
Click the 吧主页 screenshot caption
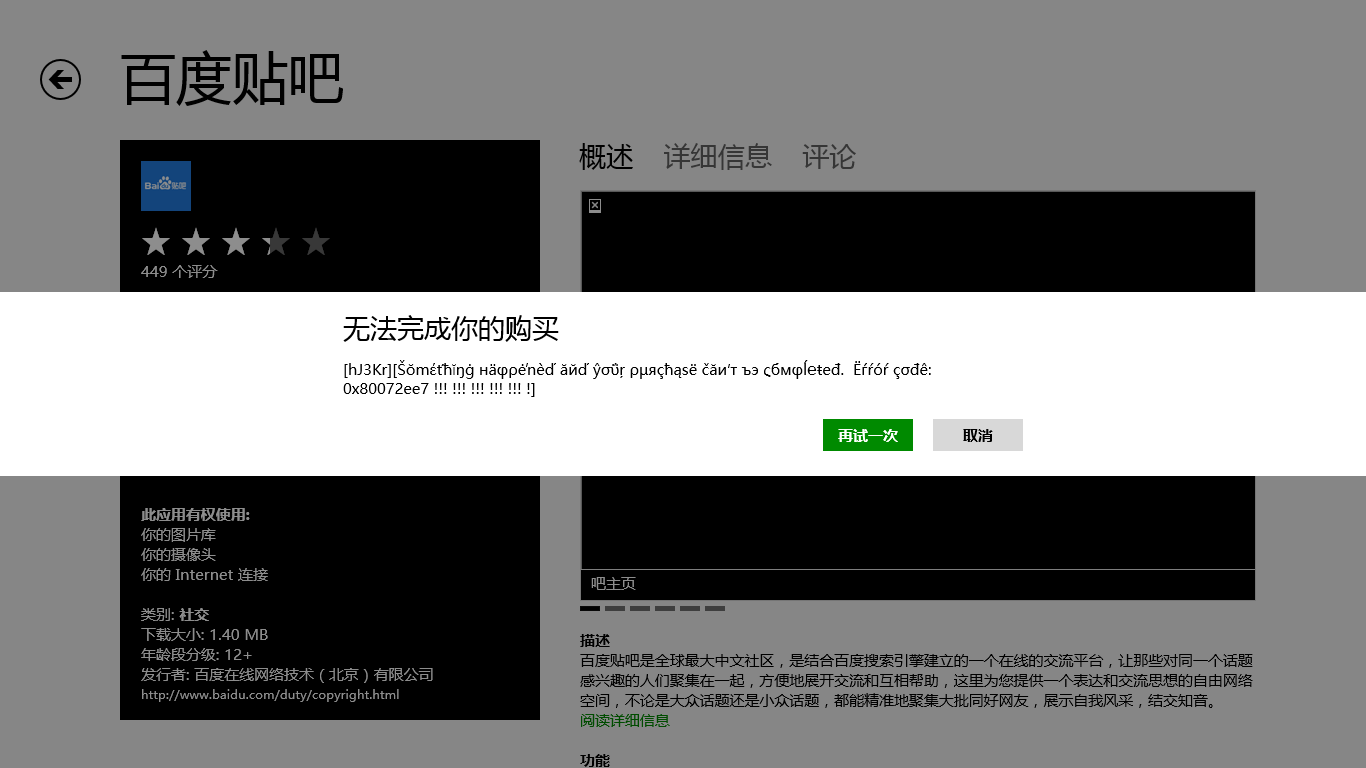click(613, 583)
